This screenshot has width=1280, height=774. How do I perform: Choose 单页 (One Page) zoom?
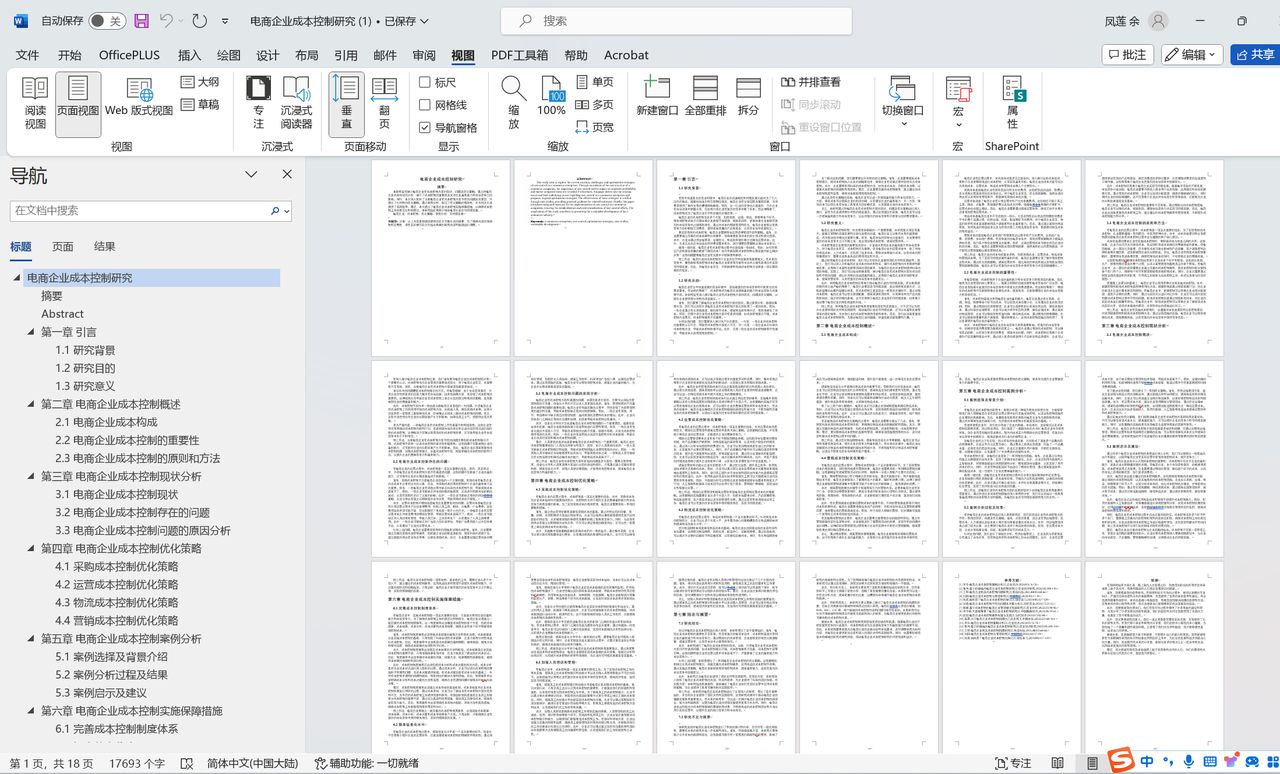[595, 82]
